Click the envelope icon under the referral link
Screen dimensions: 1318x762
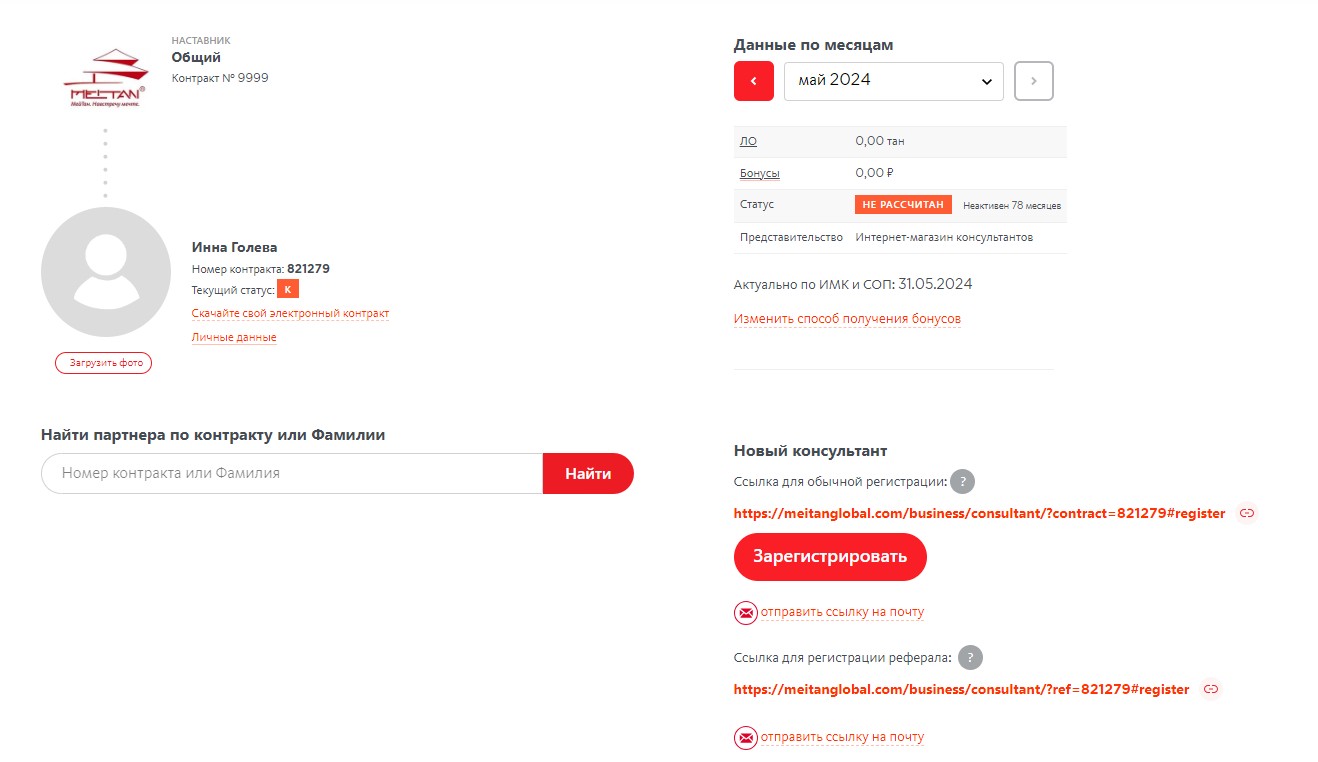pyautogui.click(x=745, y=738)
